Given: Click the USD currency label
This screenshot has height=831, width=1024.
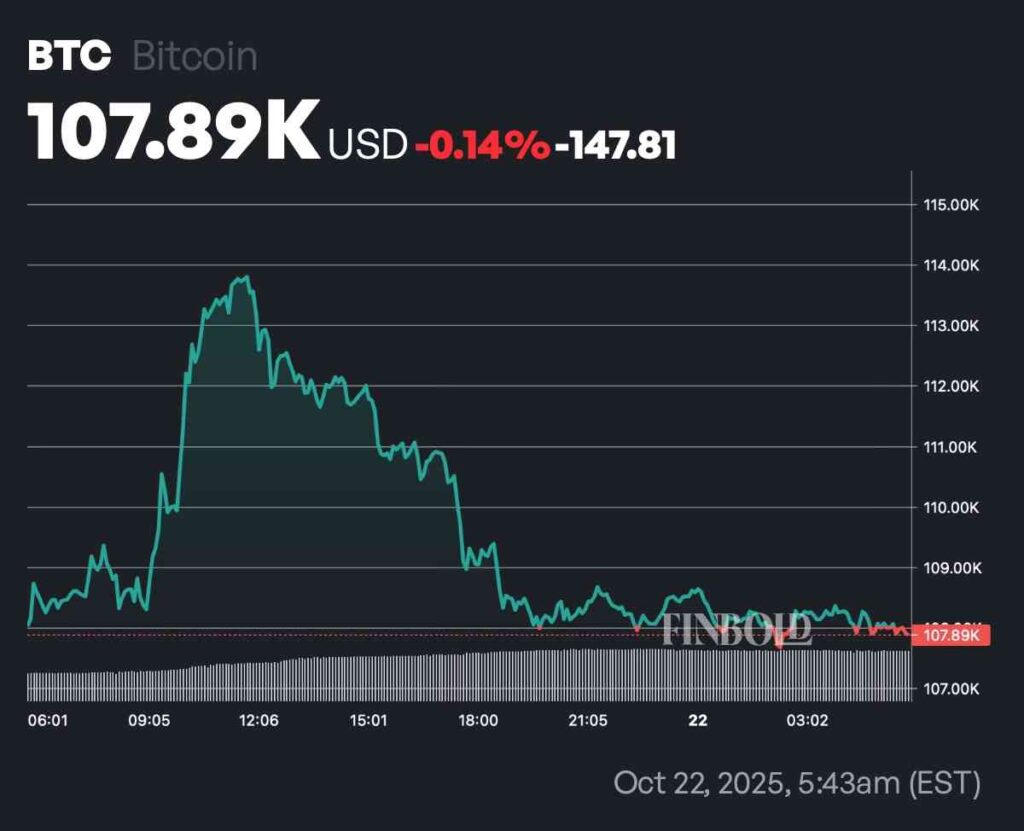Looking at the screenshot, I should 367,146.
